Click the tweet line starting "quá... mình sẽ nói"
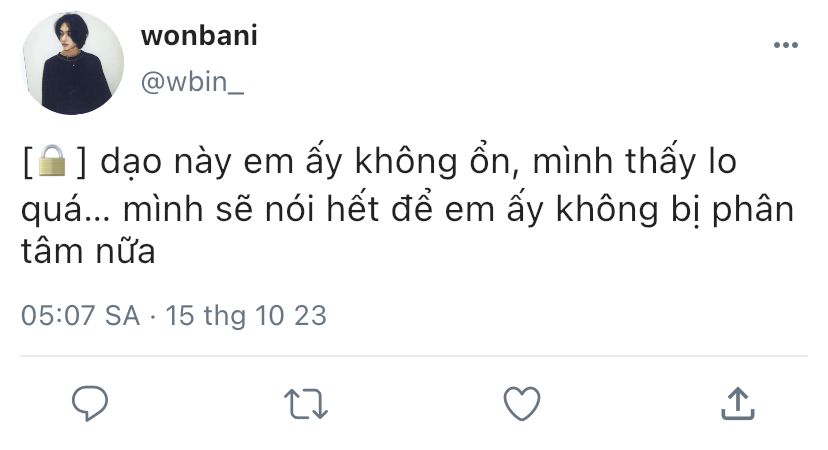The height and width of the screenshot is (450, 828). click(x=408, y=209)
